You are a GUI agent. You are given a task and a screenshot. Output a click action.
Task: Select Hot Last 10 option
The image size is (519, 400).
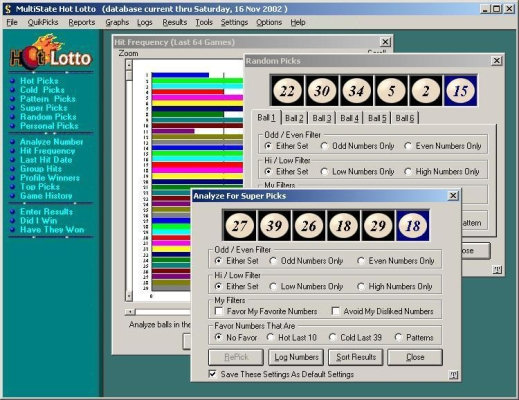(x=291, y=338)
